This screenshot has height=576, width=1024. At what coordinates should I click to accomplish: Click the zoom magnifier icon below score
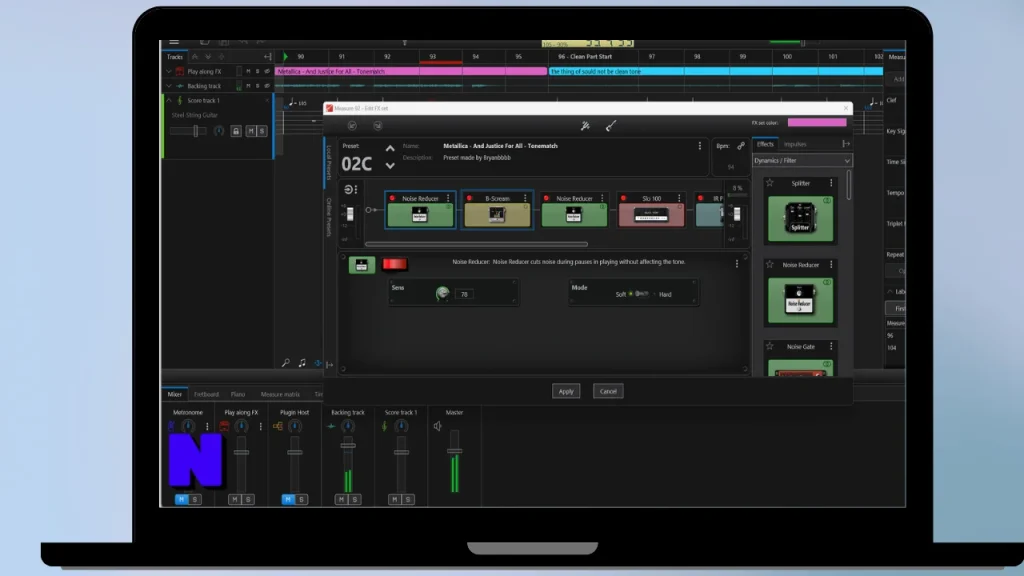click(285, 362)
